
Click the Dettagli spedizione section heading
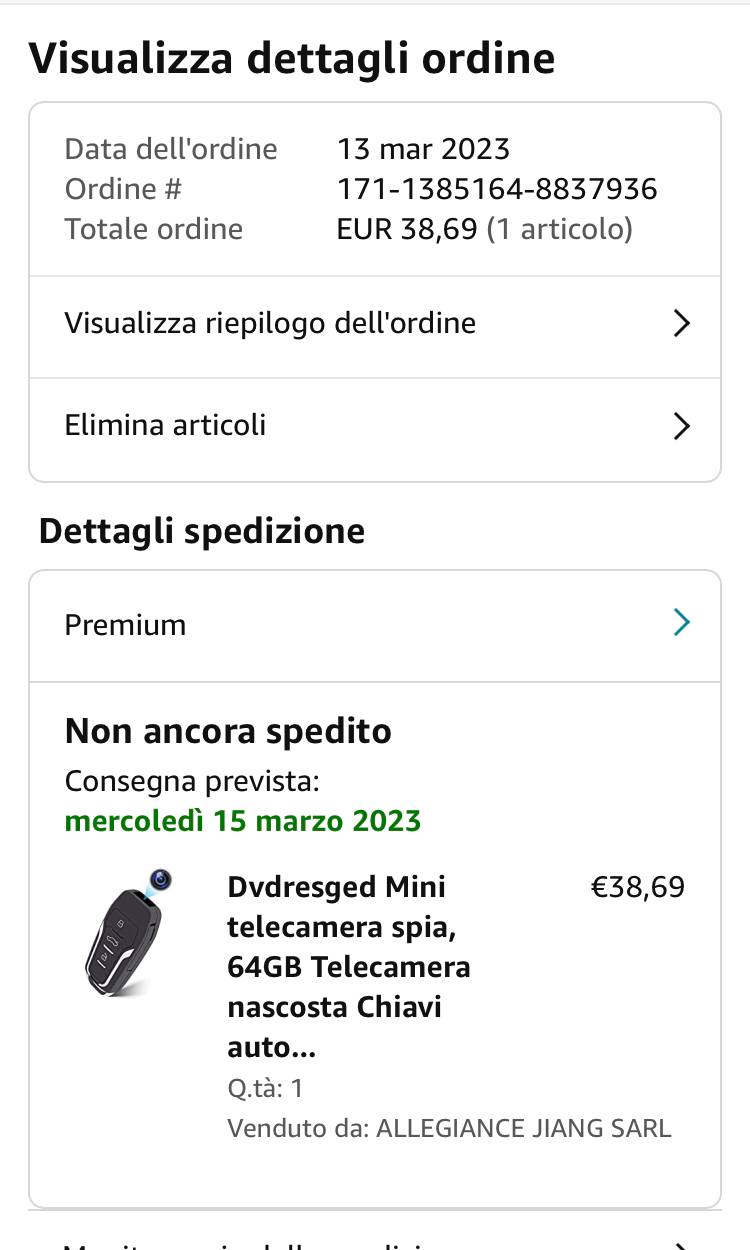[x=202, y=530]
